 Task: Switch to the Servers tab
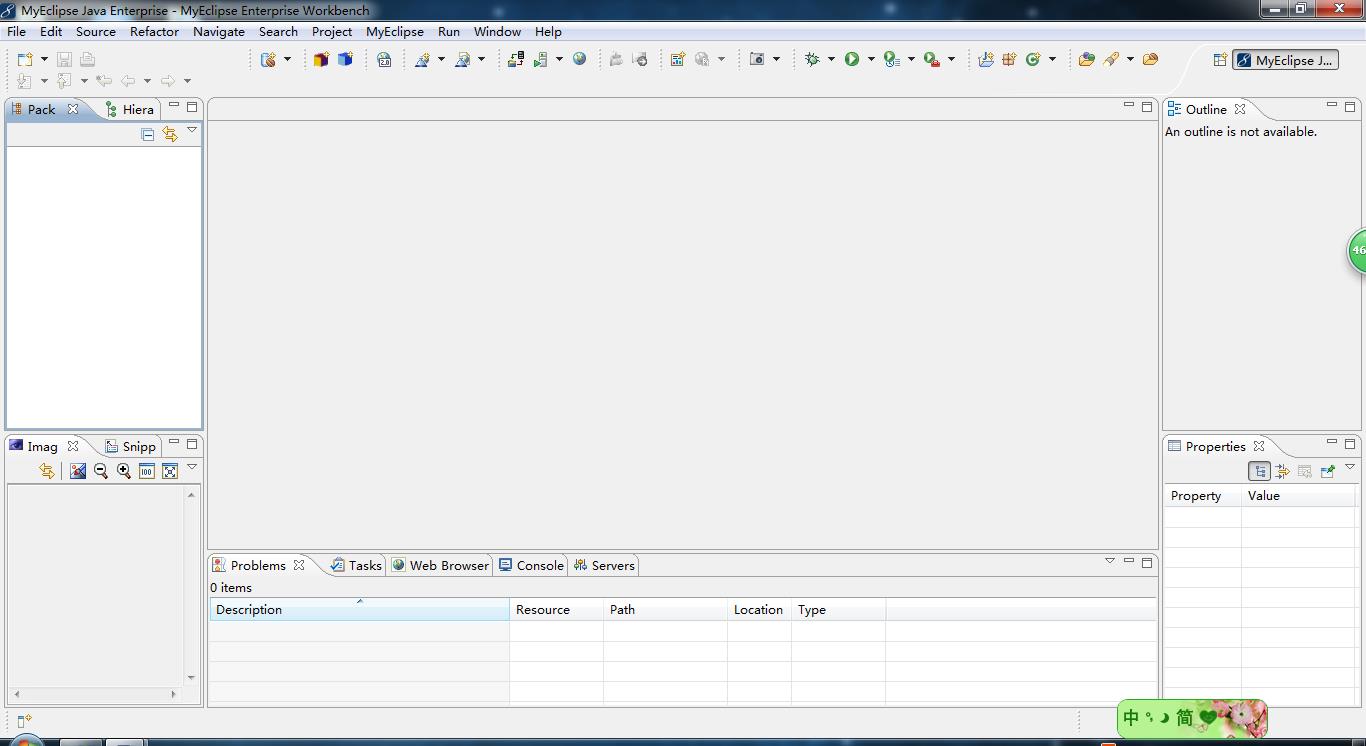click(604, 565)
